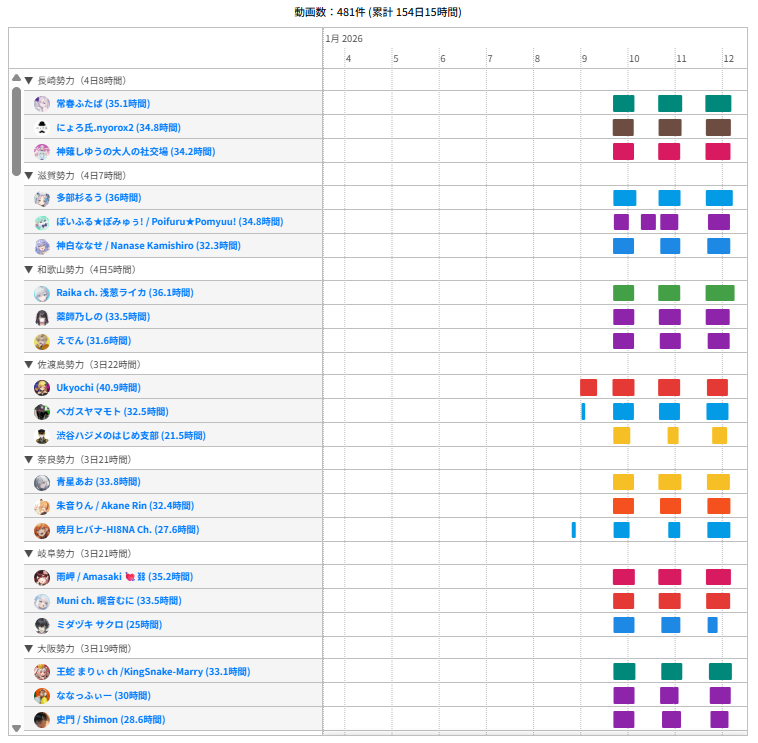Screen dimensions: 758x743
Task: Click the ベガスヤマモト avatar icon
Action: 42,412
